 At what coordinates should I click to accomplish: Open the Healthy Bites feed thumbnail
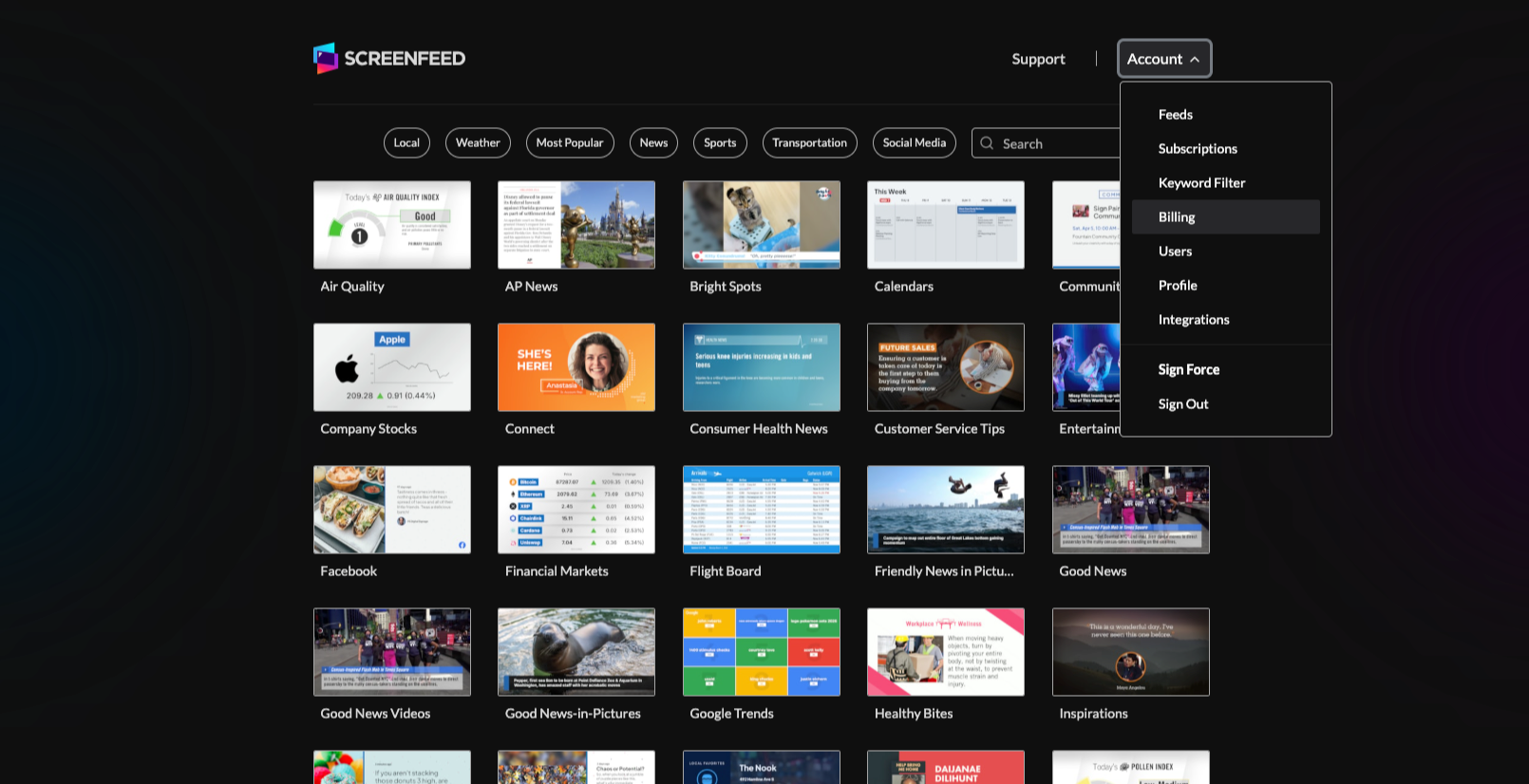point(946,652)
